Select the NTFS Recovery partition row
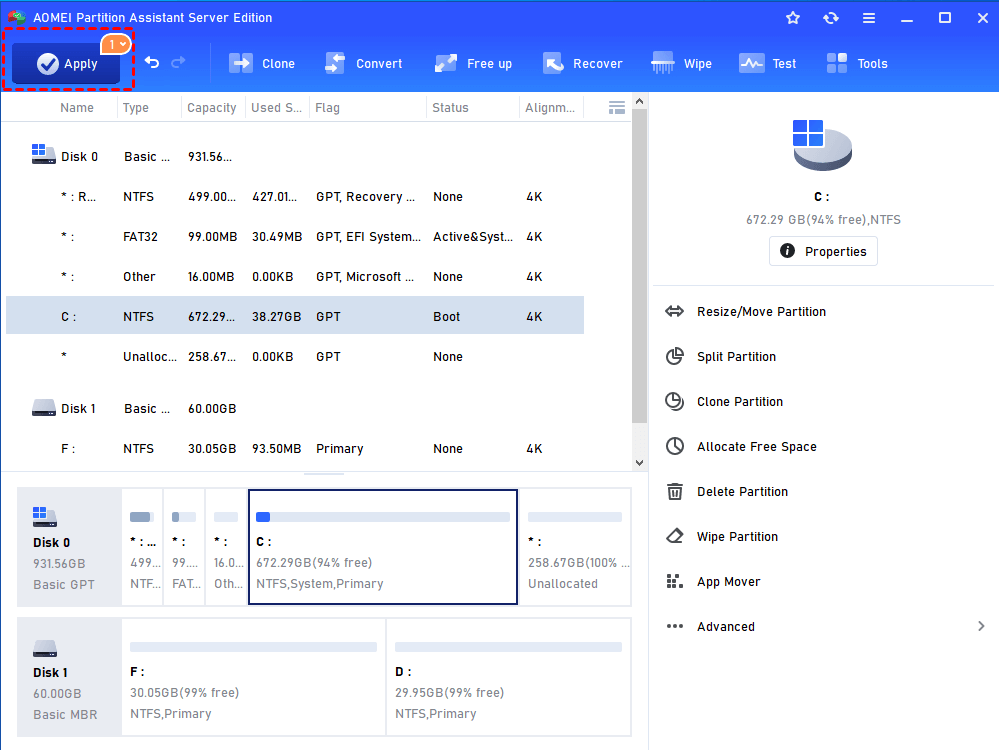 click(x=295, y=197)
